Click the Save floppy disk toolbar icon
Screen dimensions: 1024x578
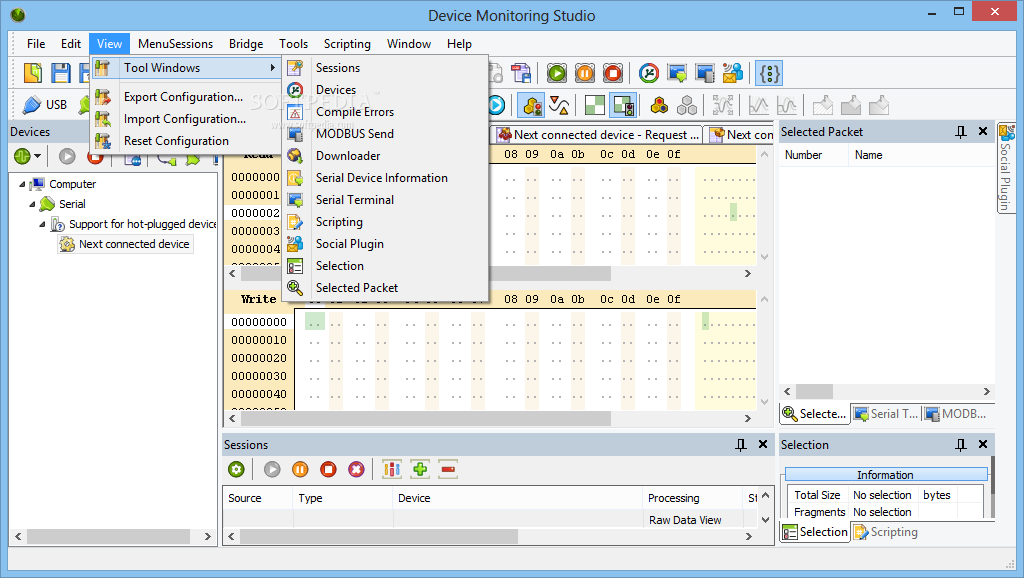click(x=61, y=73)
